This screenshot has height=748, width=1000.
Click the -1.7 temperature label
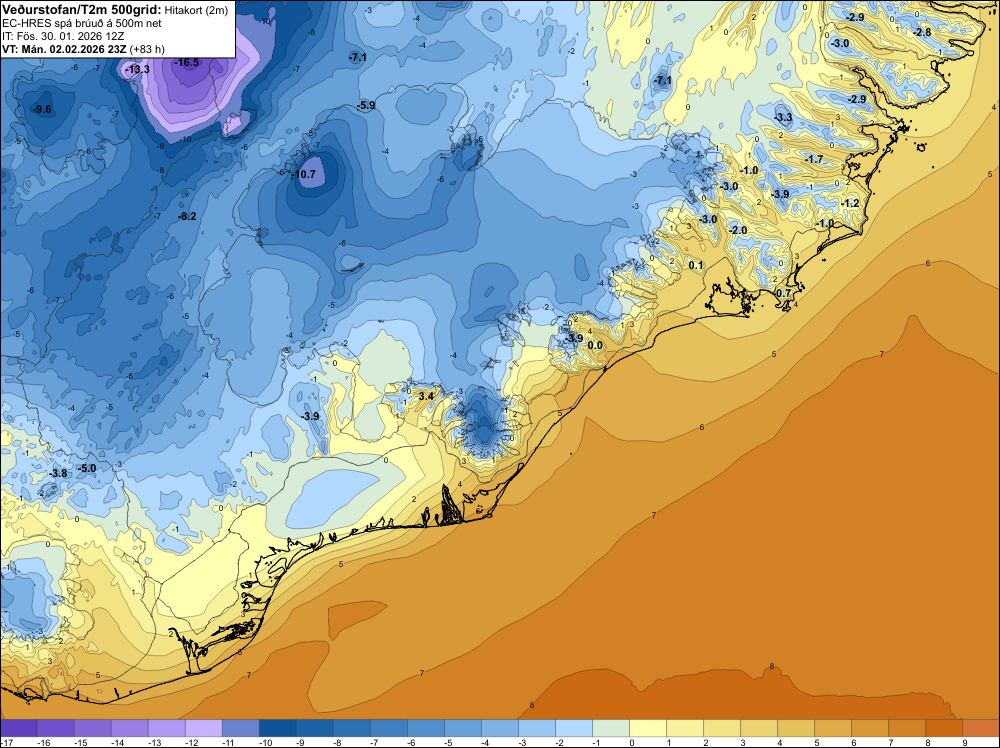coord(814,159)
